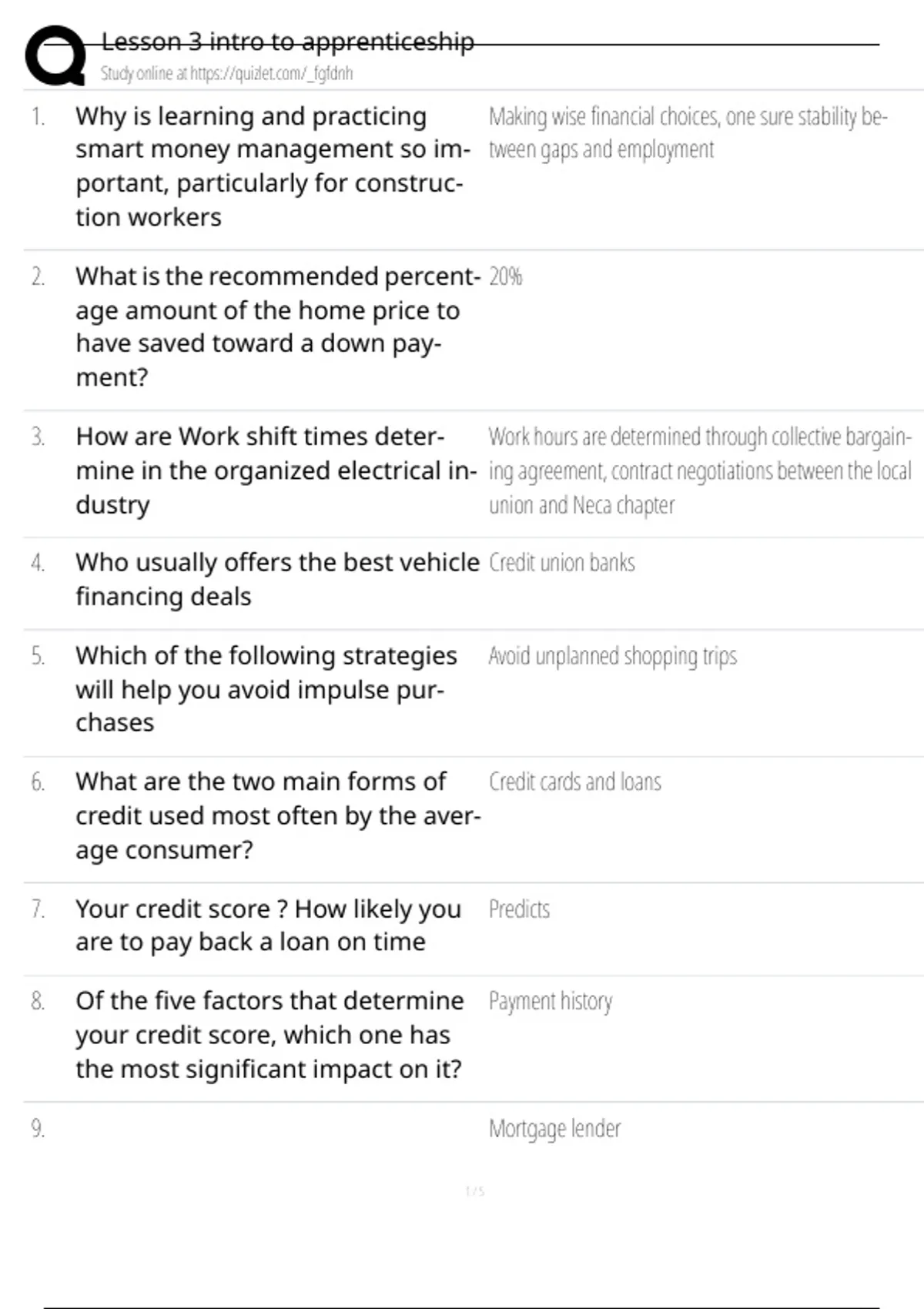Click the answer 'Making wise financial choices'
Screen dimensions: 924x1309
(x=688, y=132)
